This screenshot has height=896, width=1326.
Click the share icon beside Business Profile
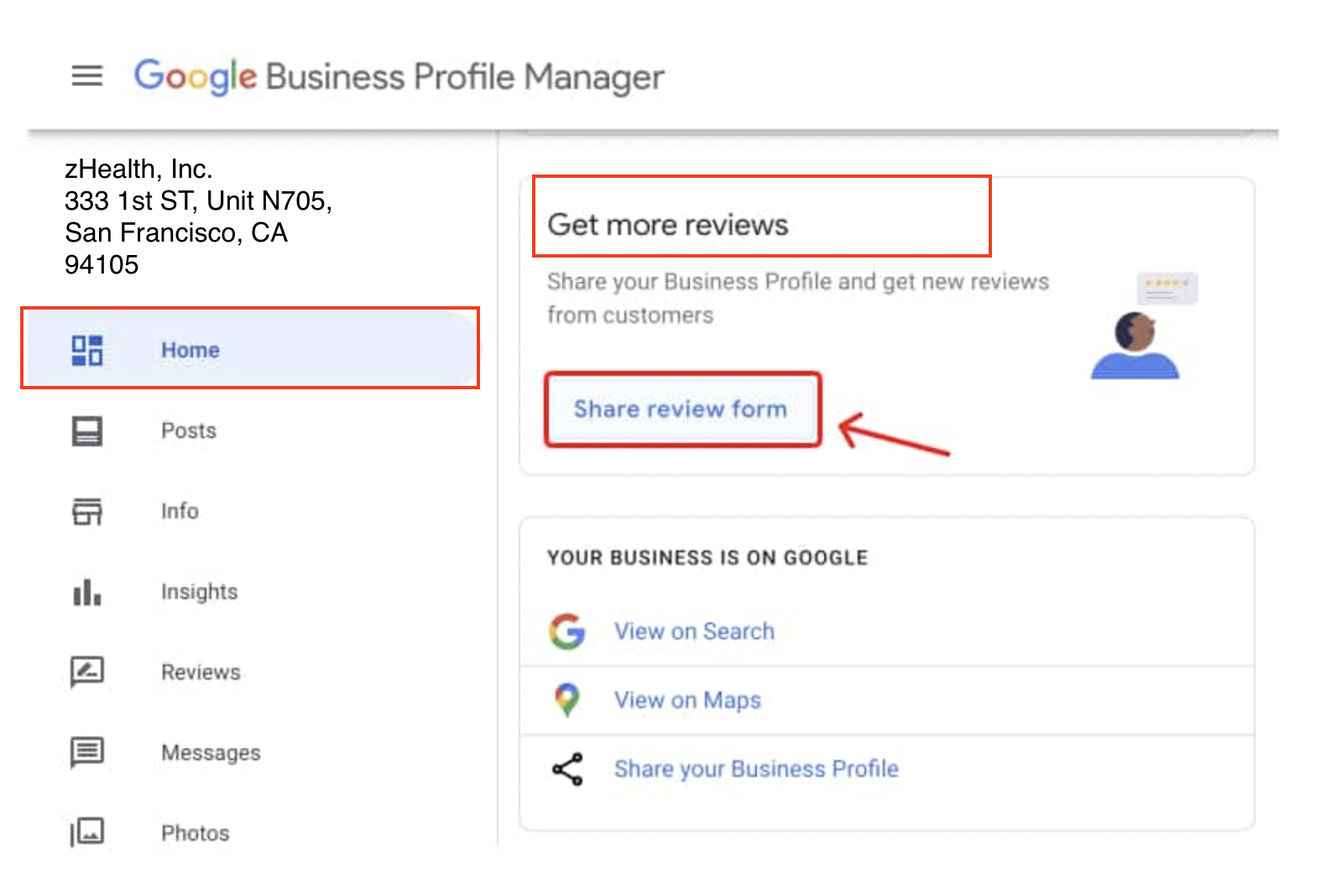coord(567,769)
